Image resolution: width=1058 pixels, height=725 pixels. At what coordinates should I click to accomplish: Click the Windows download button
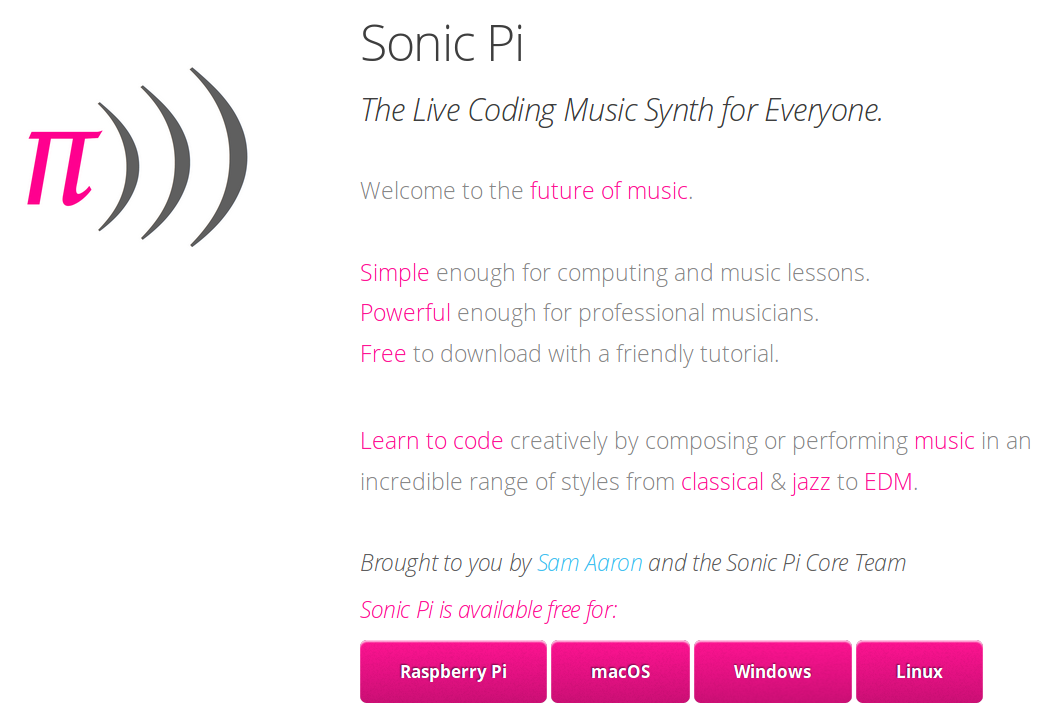coord(772,671)
